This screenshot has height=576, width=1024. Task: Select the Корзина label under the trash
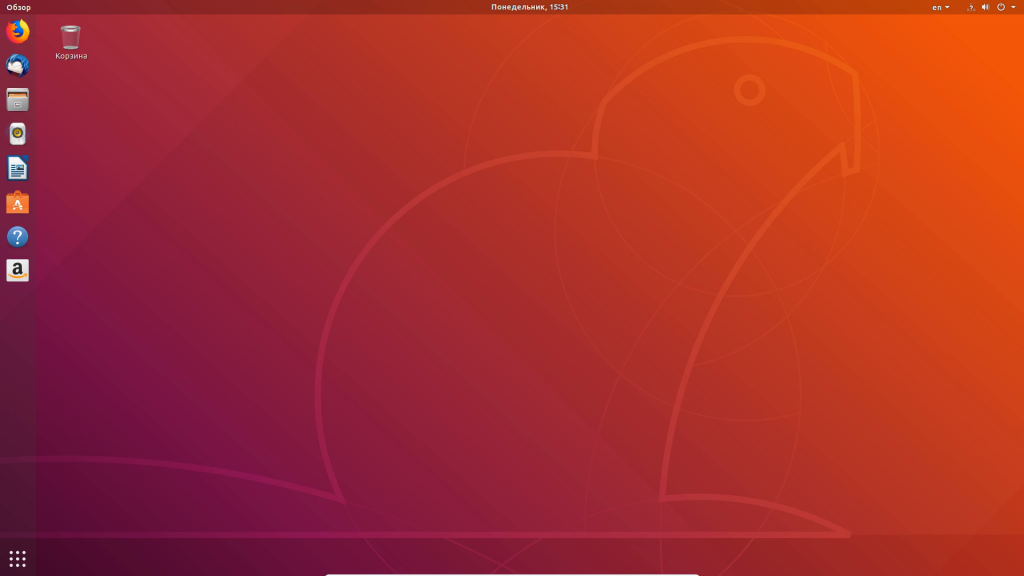70,55
